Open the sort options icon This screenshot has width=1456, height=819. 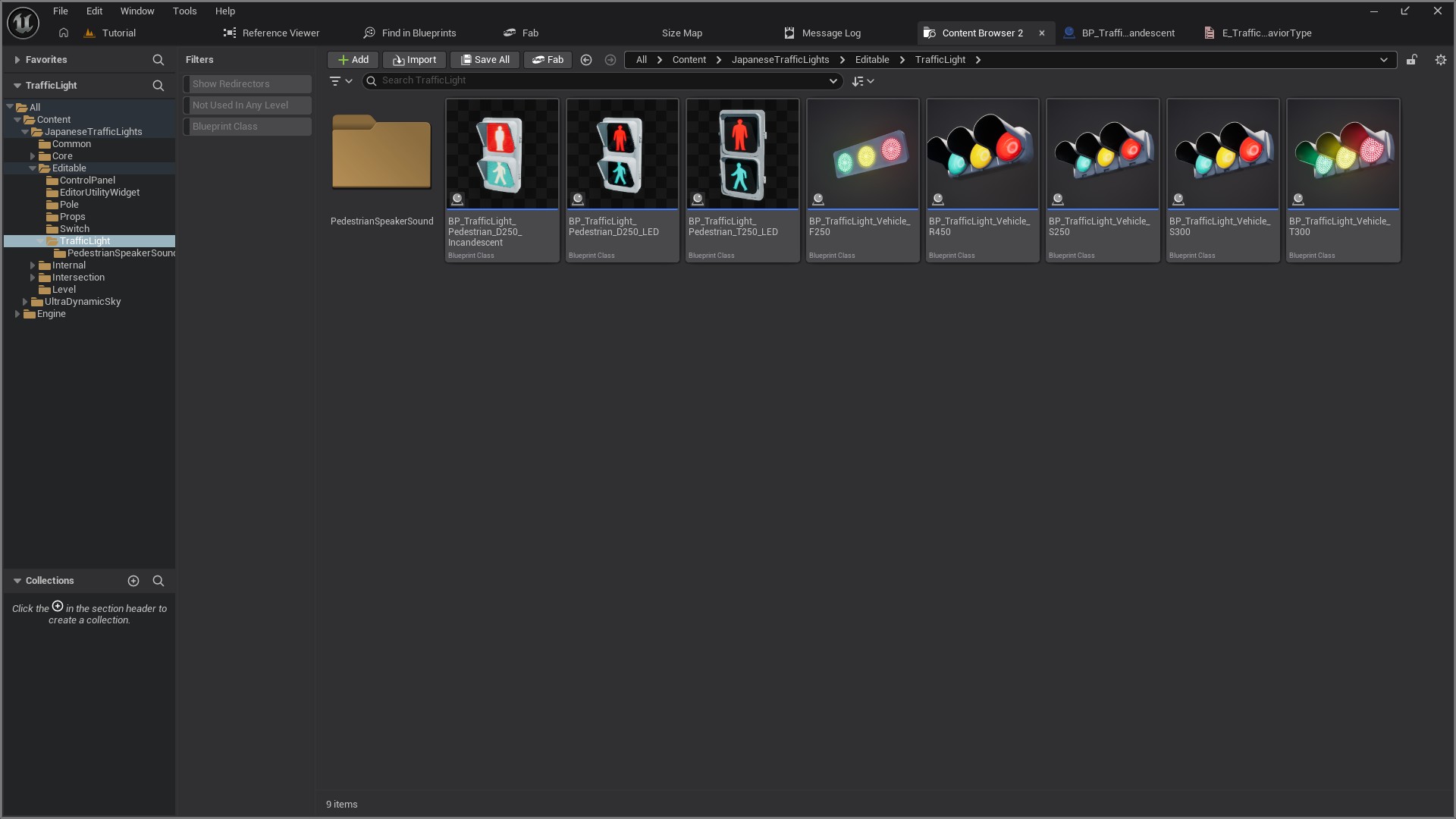tap(858, 81)
